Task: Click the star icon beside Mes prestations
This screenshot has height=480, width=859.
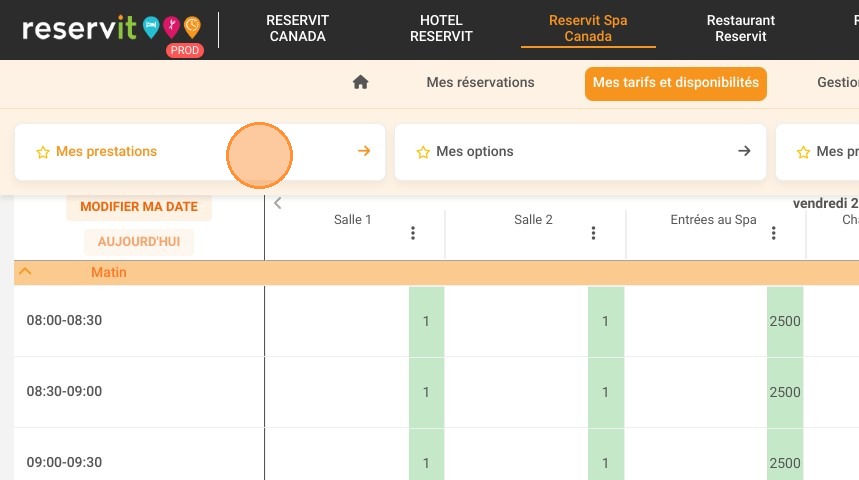Action: (43, 152)
